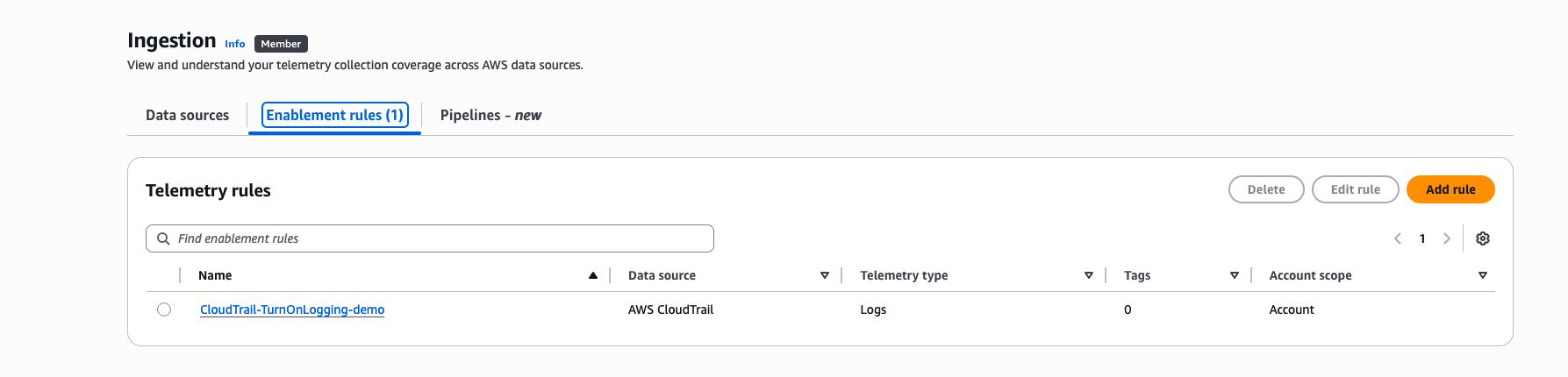The image size is (1568, 377).
Task: Open the Info link beside Ingestion
Action: tap(234, 44)
